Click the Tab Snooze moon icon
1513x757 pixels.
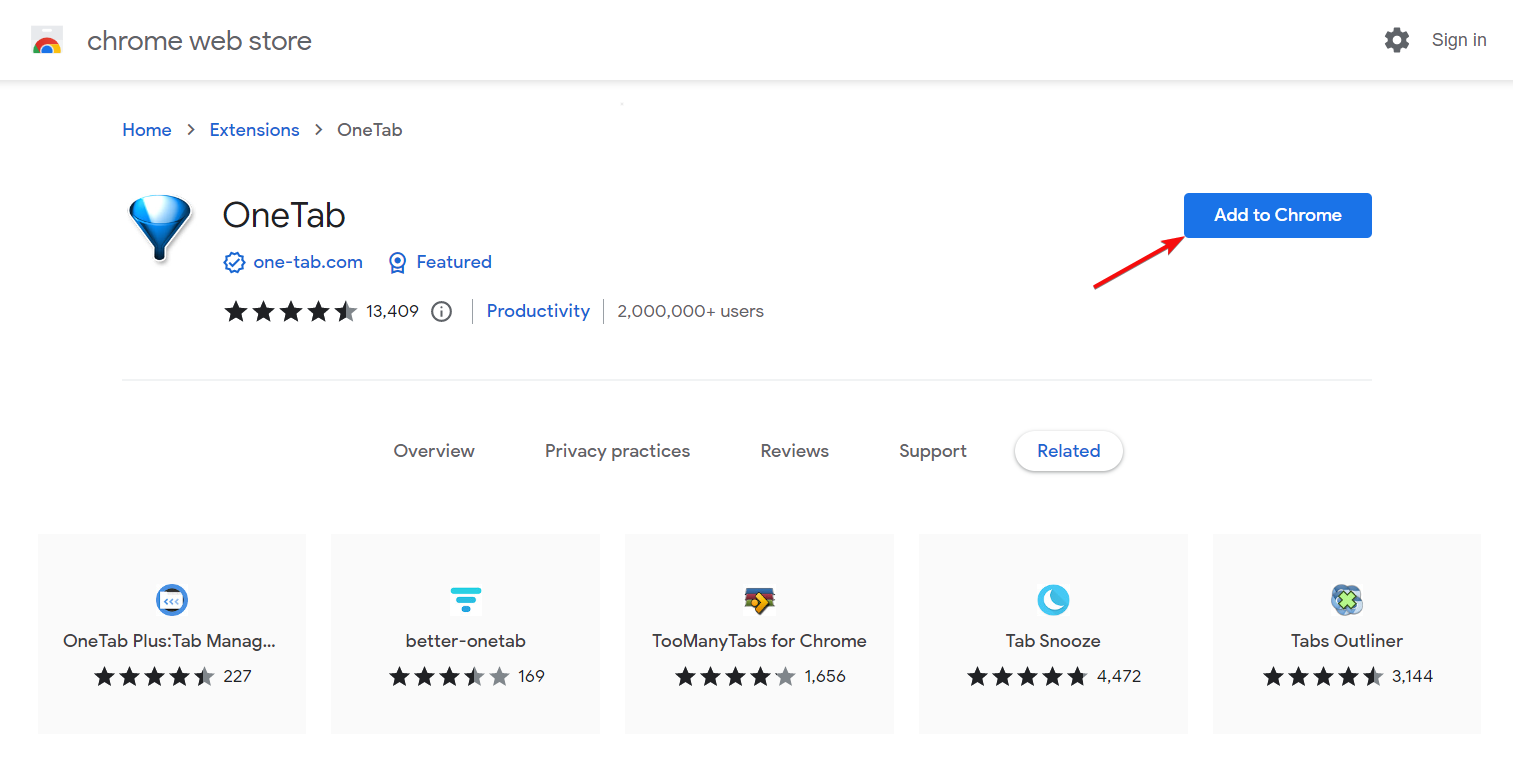tap(1053, 600)
